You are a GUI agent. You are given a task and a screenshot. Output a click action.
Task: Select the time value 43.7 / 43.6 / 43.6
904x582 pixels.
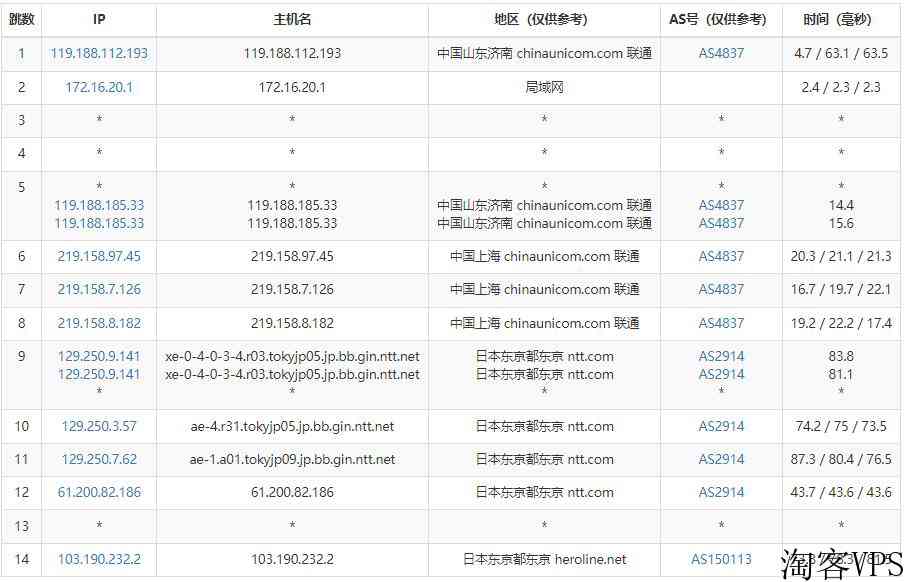(x=841, y=493)
